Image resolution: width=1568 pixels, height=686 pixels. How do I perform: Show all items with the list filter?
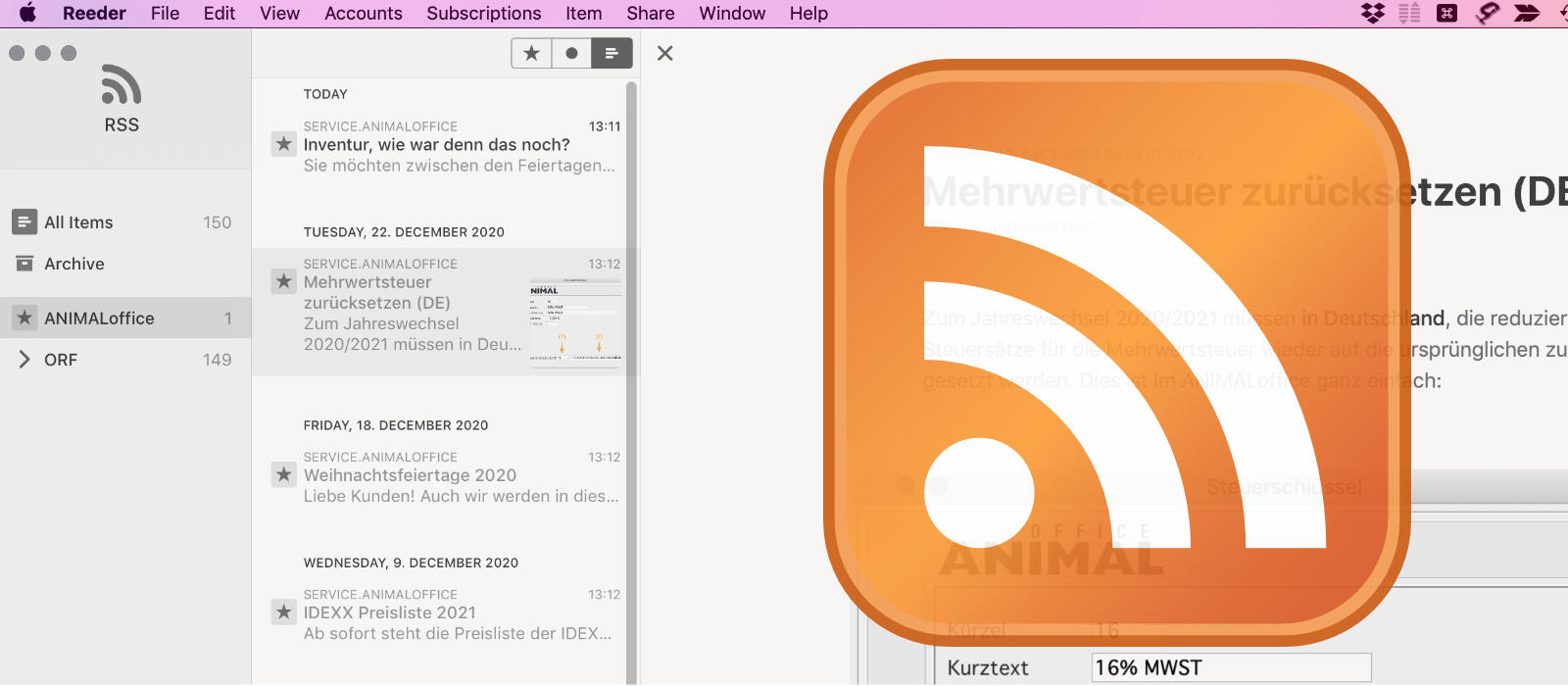click(x=612, y=53)
